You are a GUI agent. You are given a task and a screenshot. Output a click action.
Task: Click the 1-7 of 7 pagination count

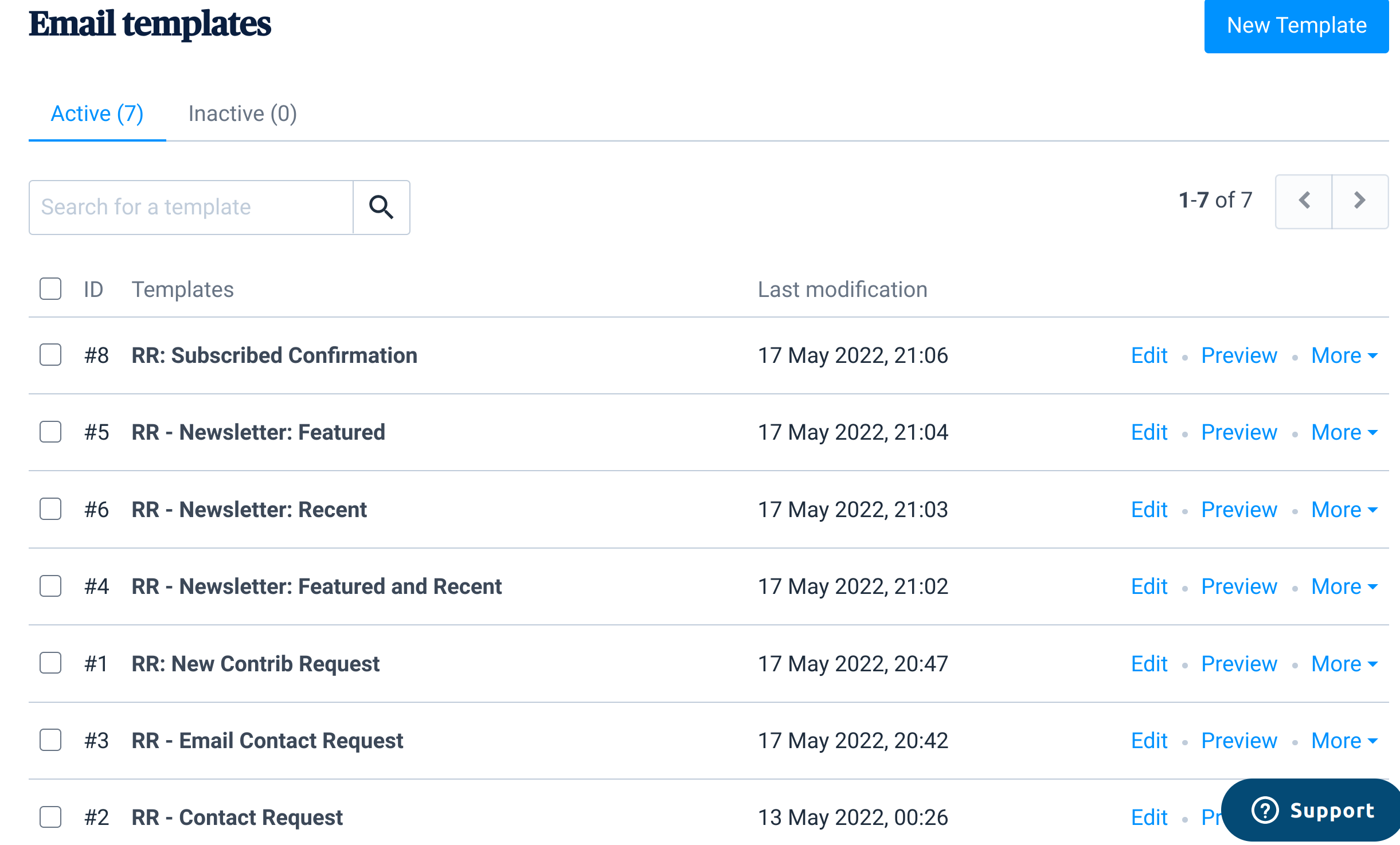(x=1215, y=201)
